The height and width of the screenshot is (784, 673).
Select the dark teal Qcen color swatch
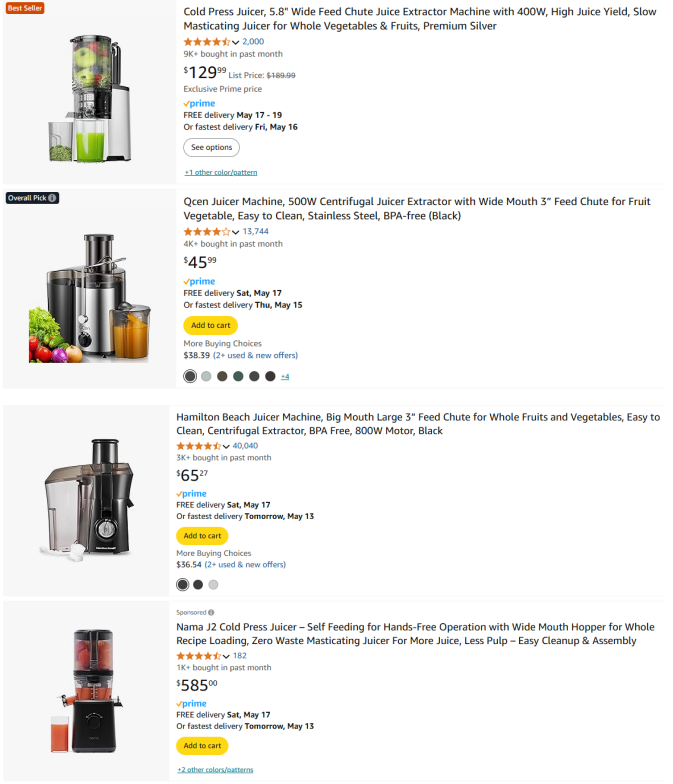pyautogui.click(x=238, y=376)
